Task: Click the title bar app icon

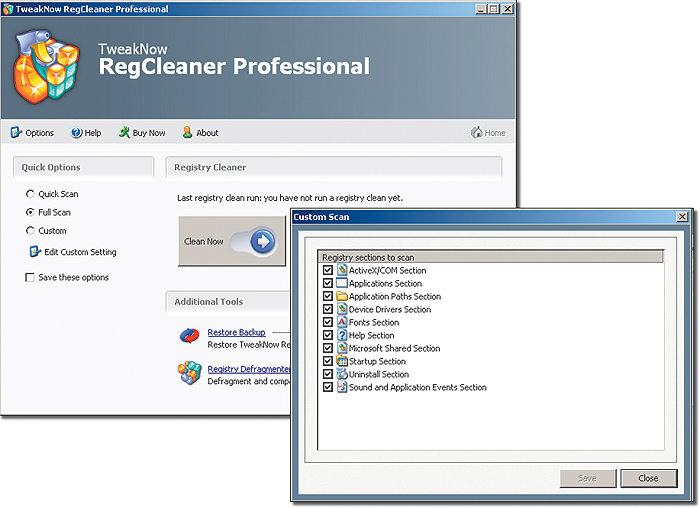Action: click(x=8, y=9)
